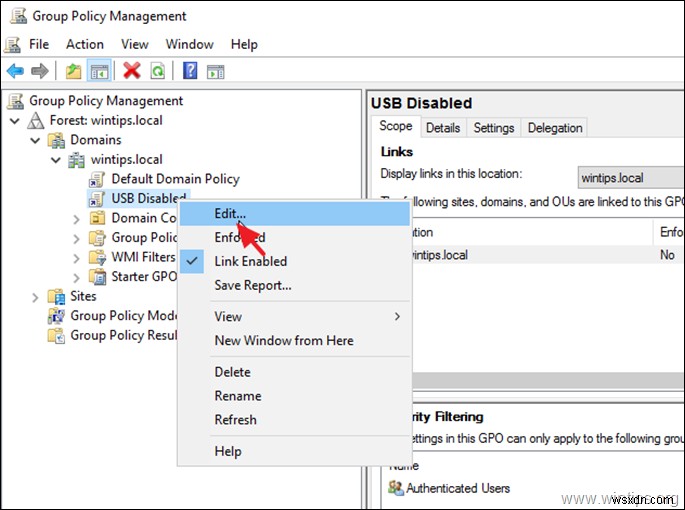Image resolution: width=685 pixels, height=510 pixels.
Task: Click the Domains folder icon
Action: tap(56, 141)
